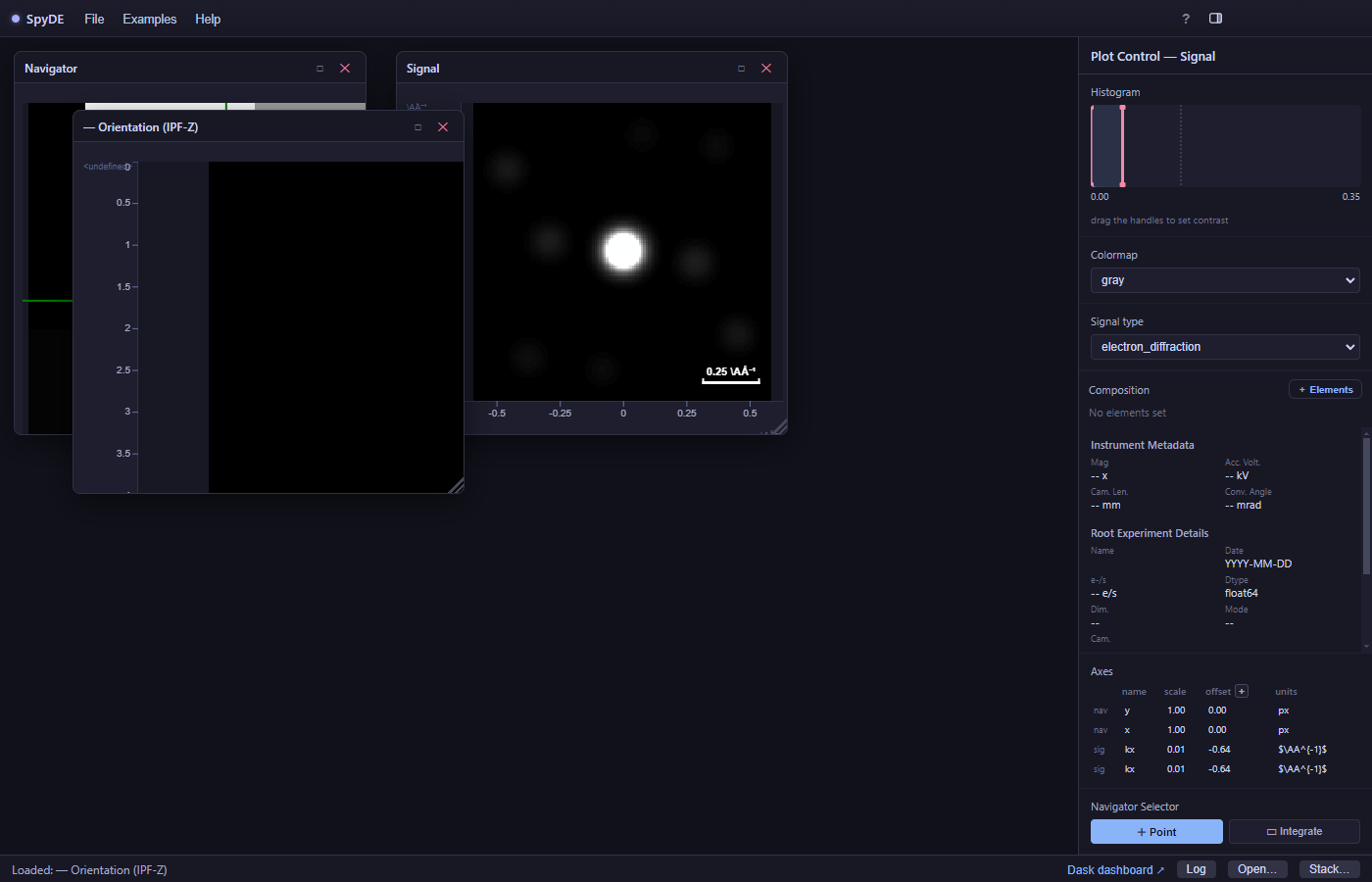Close the Orientation (IPF-Z) window
Viewport: 1372px width, 882px height.
coord(443,127)
